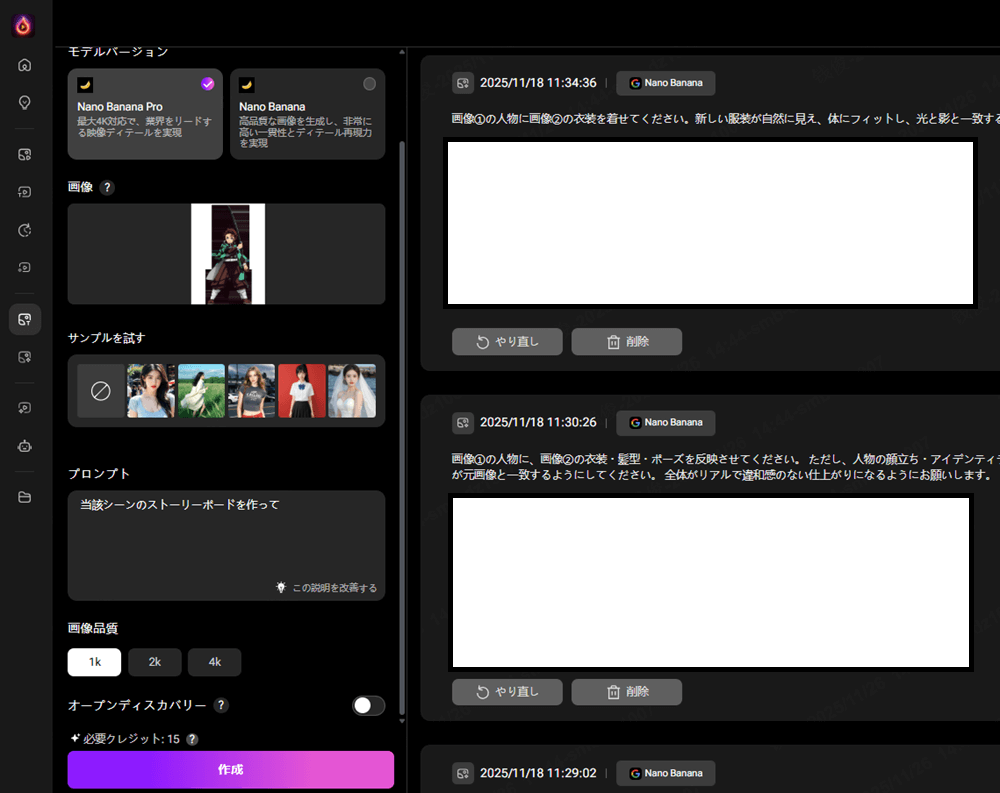Click the image tool icon beside the 11:30:26 timestamp
Screen dimensions: 1000x793
[463, 423]
